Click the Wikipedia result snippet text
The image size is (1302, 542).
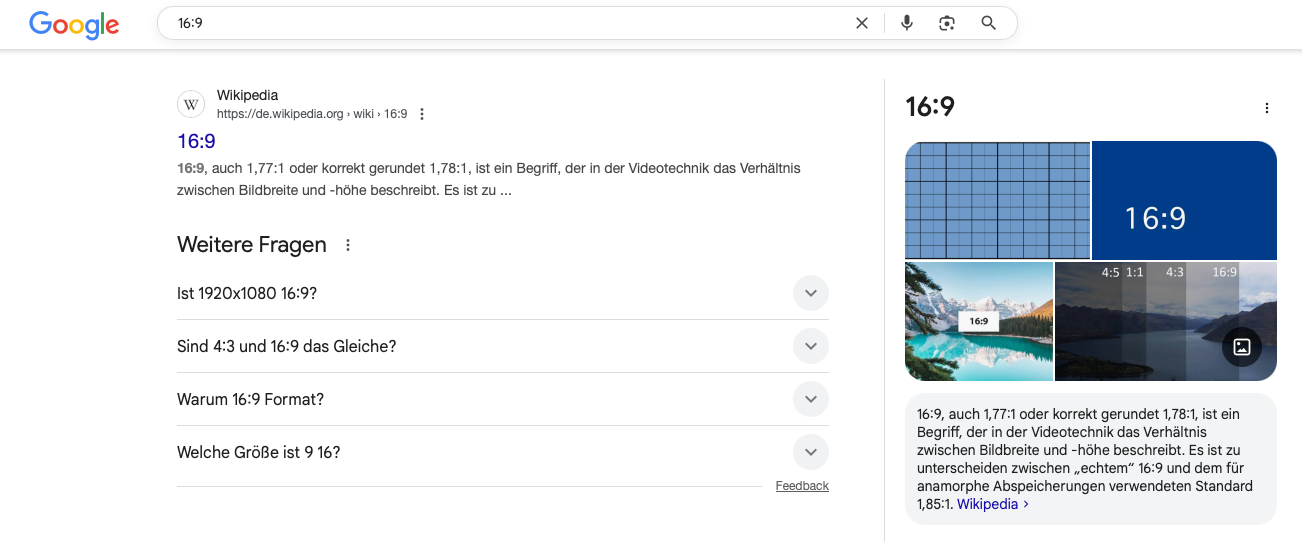[x=489, y=179]
